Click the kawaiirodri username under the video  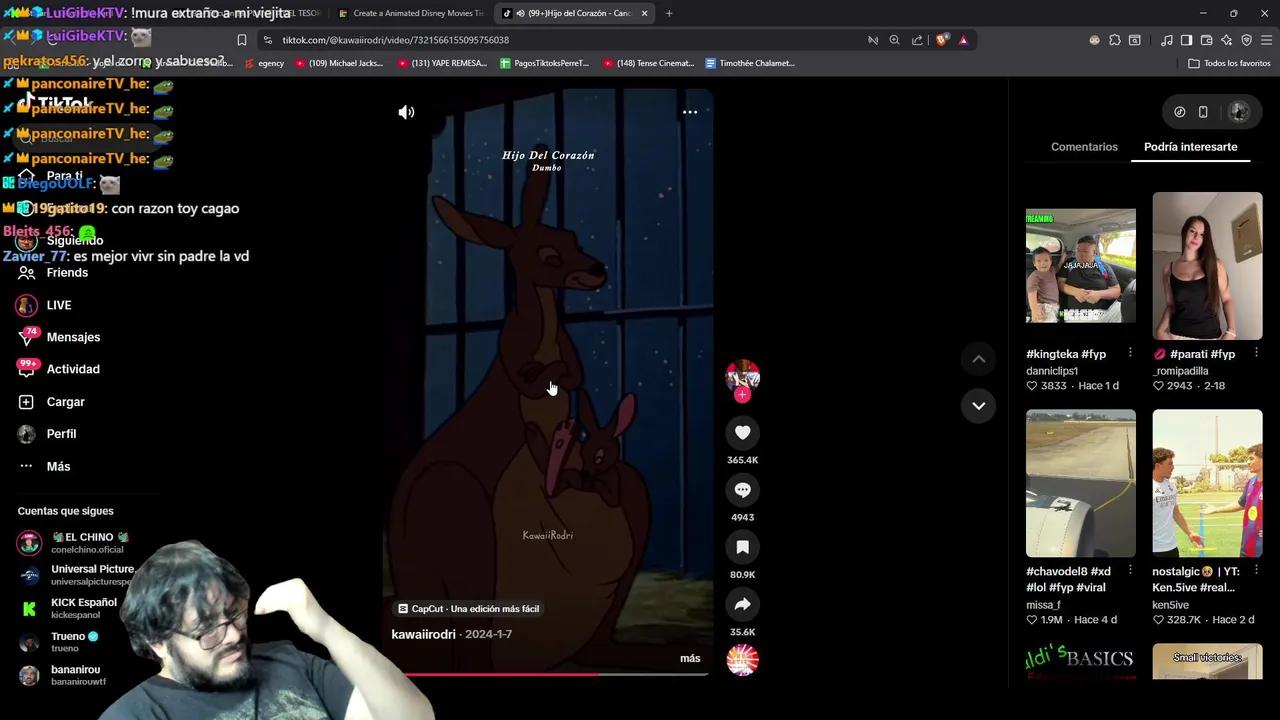(x=423, y=634)
